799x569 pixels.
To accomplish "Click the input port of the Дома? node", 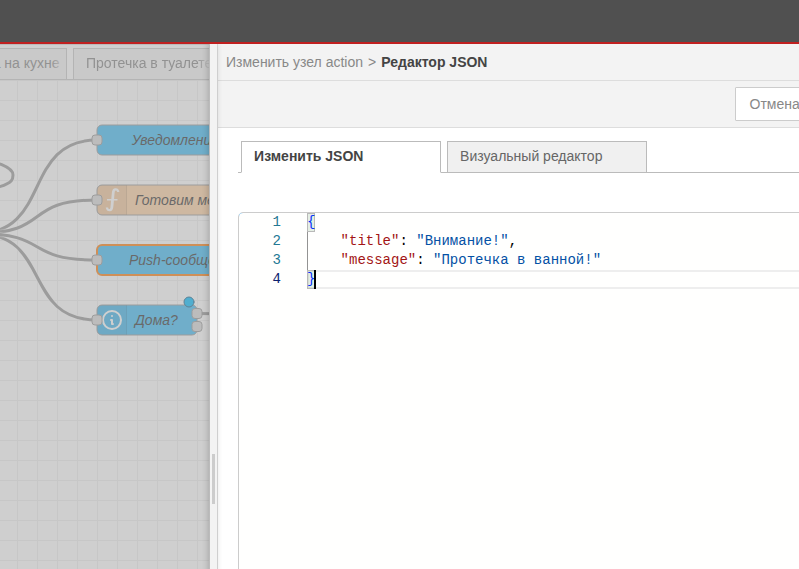I will coord(97,320).
